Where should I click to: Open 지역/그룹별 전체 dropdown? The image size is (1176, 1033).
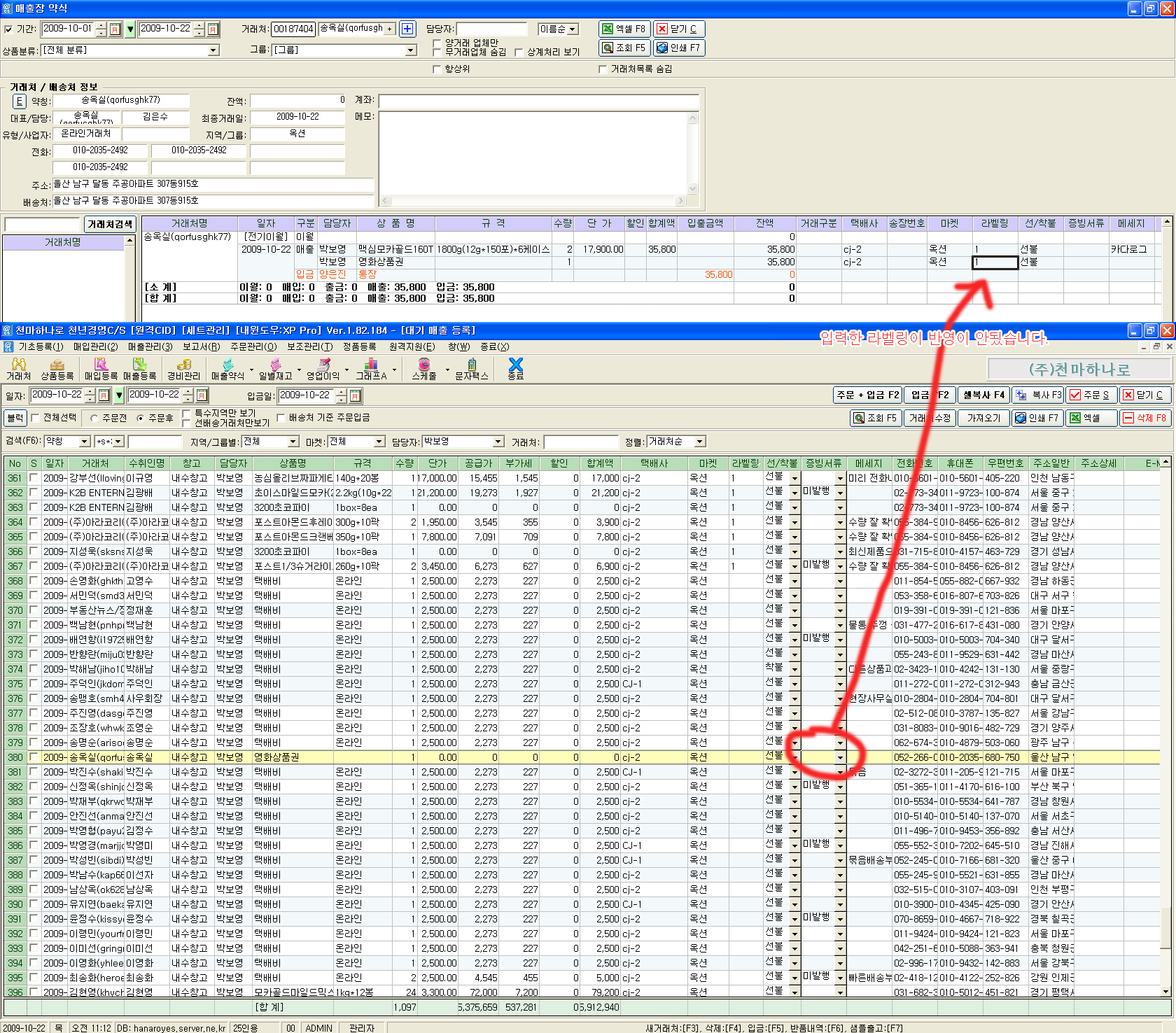[x=293, y=442]
